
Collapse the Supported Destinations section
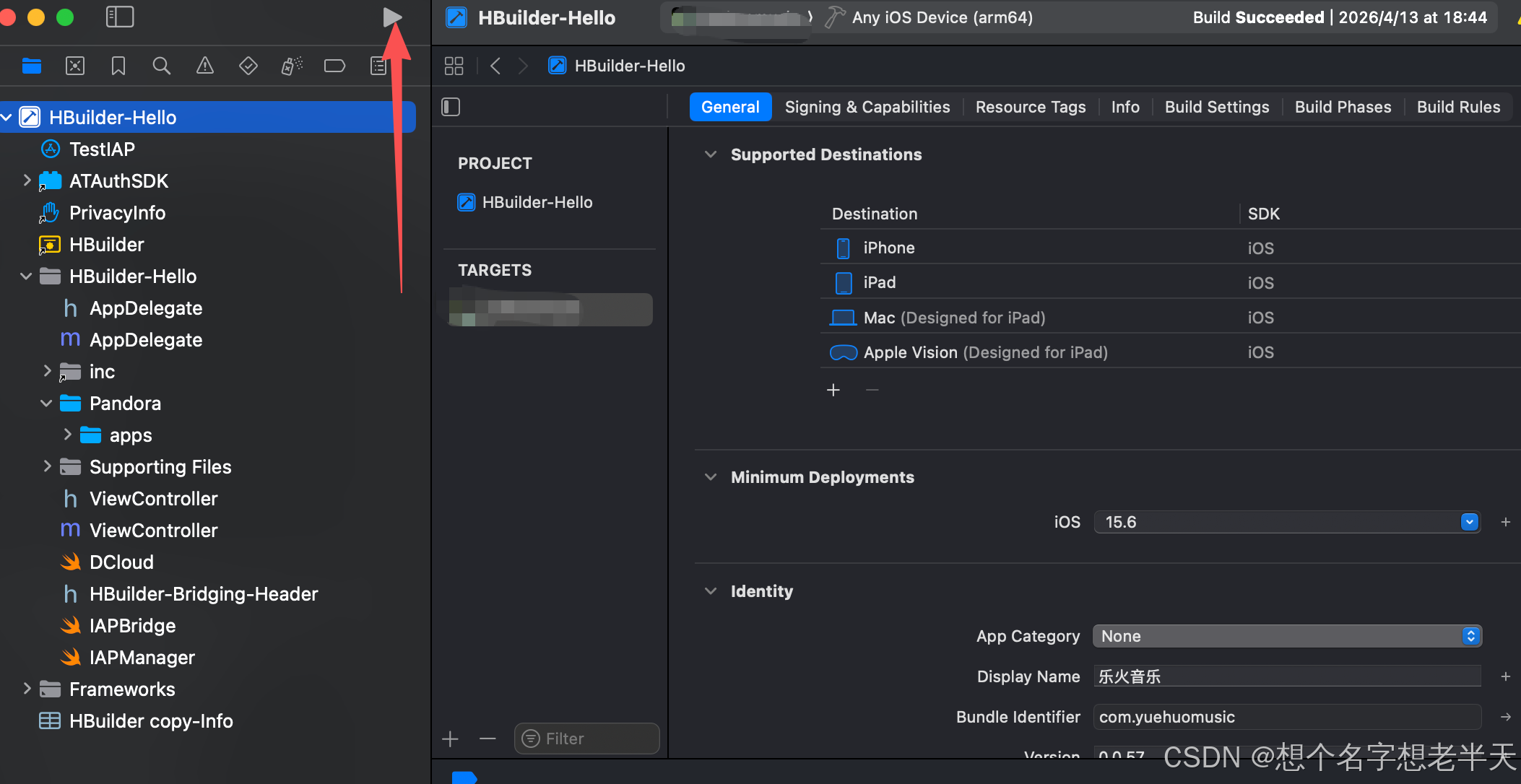711,154
